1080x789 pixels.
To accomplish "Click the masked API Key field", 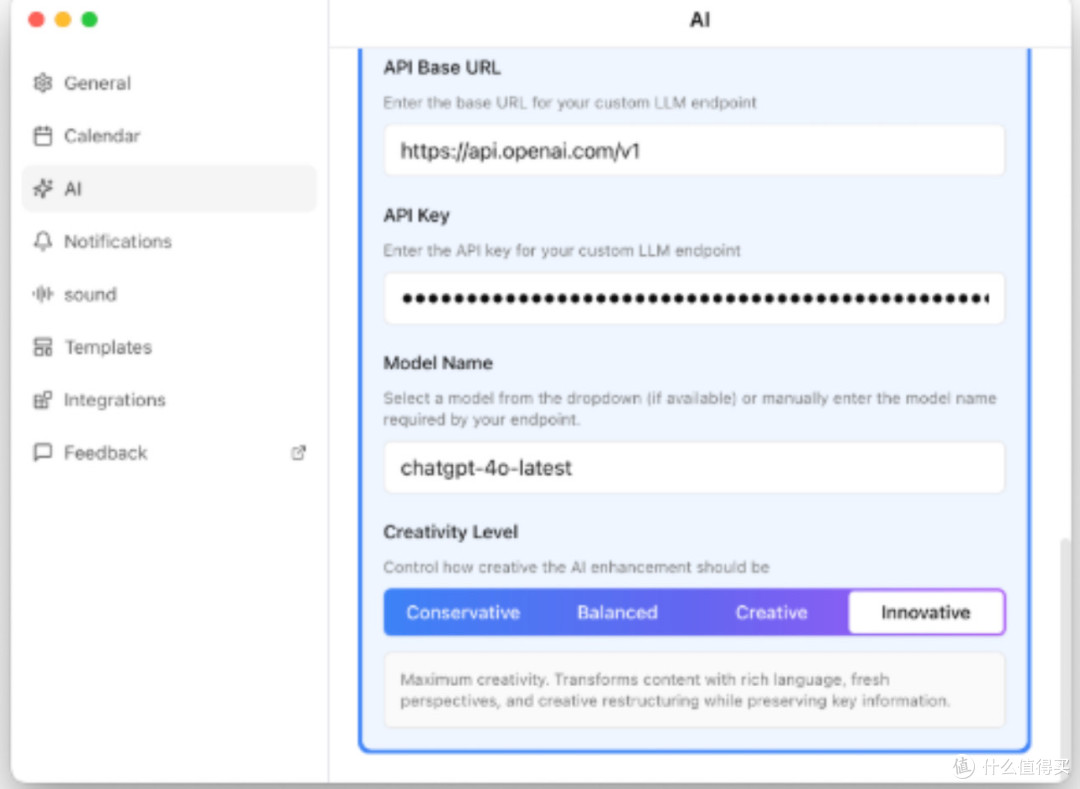I will [694, 298].
